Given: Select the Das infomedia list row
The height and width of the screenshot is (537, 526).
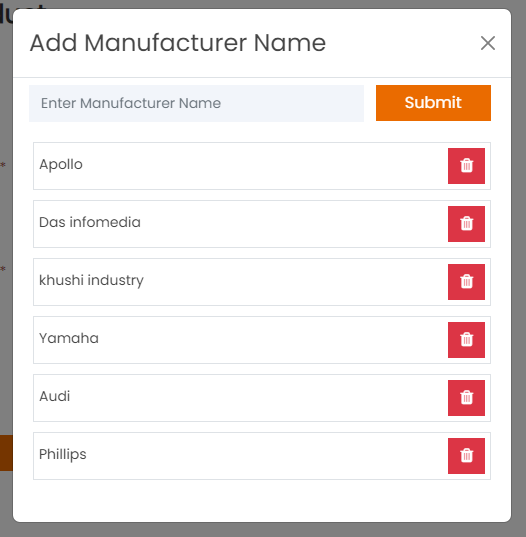Looking at the screenshot, I should coord(262,224).
